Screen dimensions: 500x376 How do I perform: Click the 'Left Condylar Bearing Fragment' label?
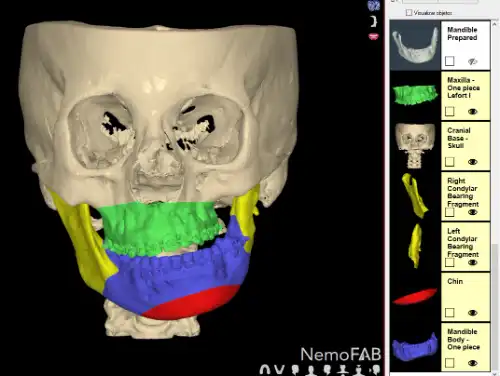coord(463,243)
